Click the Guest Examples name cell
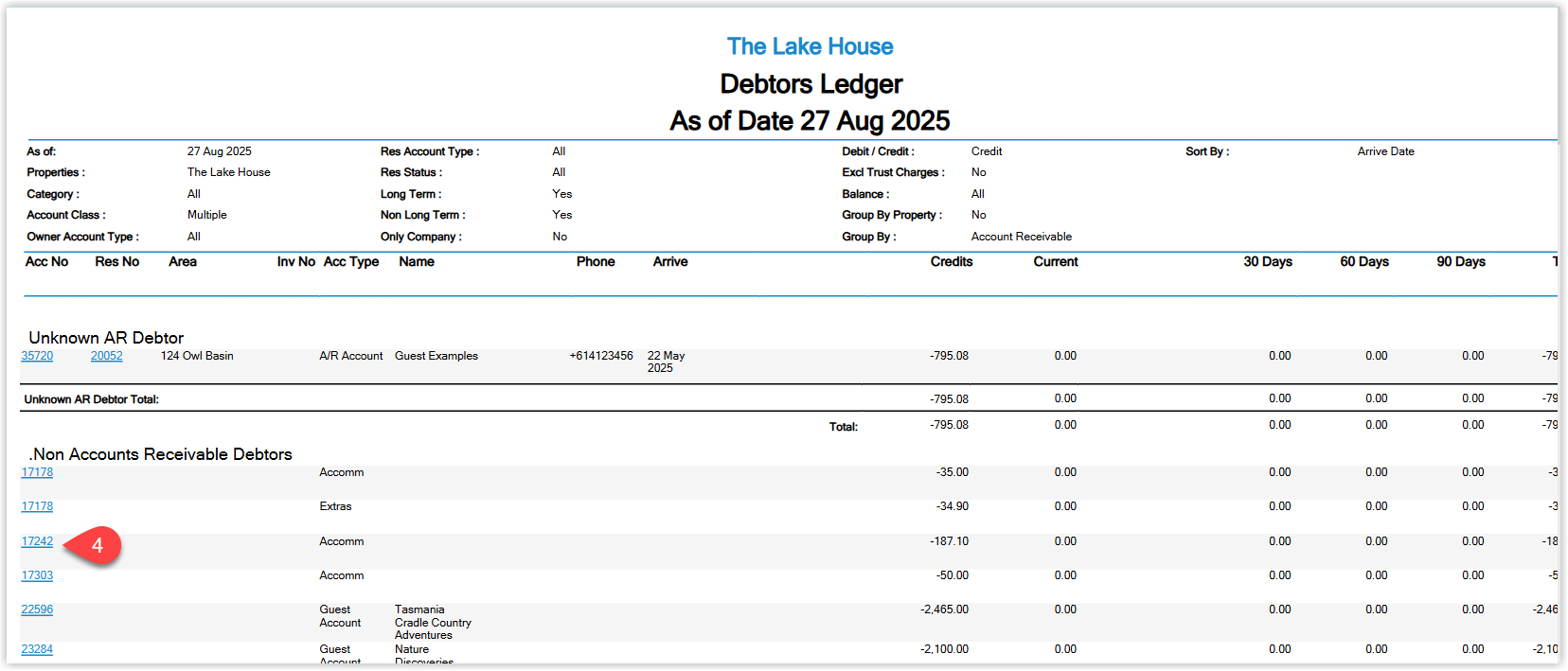The image size is (1568, 671). point(437,356)
